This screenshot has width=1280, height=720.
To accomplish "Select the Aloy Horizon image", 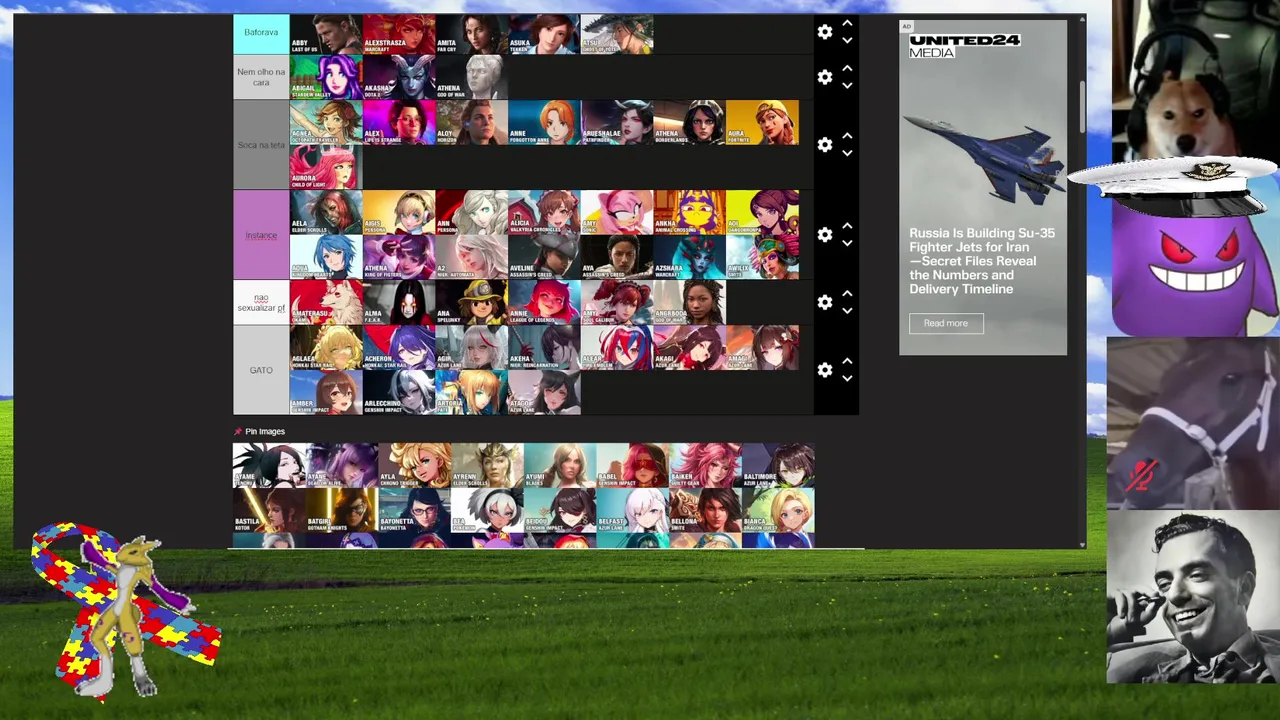I will coord(471,122).
